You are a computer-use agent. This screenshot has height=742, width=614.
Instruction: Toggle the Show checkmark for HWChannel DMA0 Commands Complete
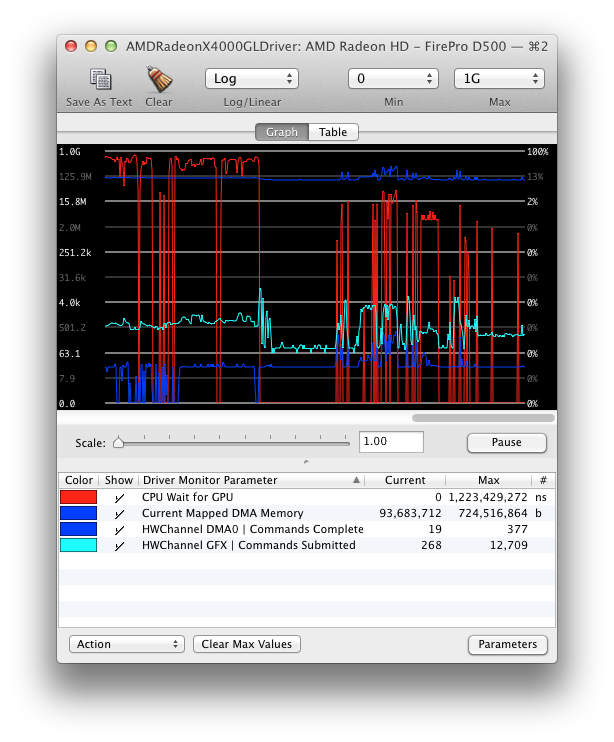pos(119,530)
